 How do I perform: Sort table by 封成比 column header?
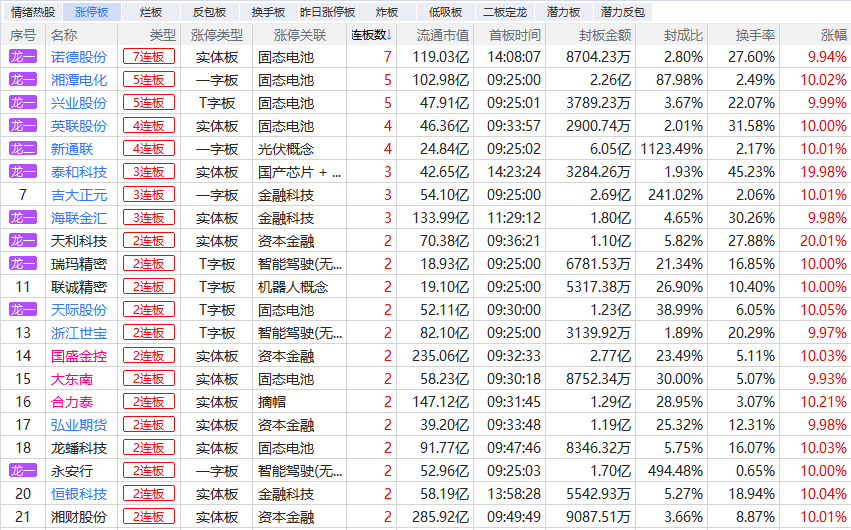tap(683, 35)
